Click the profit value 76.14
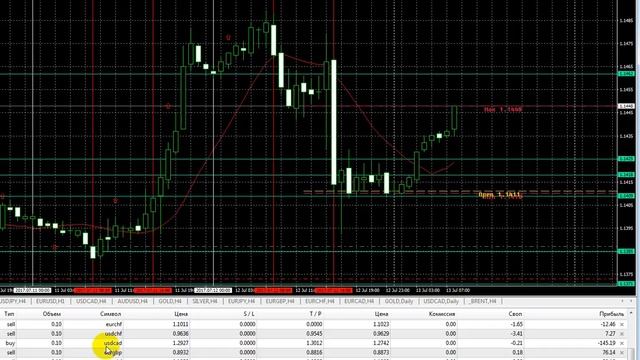Viewport: 640px width, 360px height. point(609,352)
